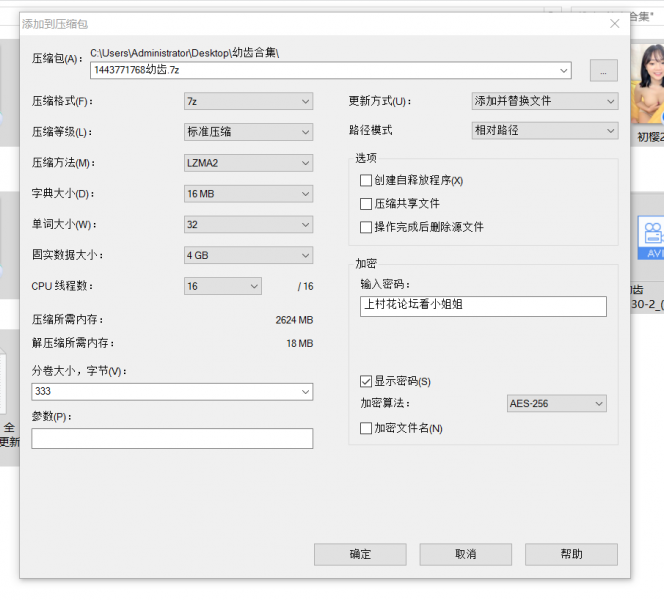Expand the 固实数据大小 dropdown showing 4 GB
664x600 pixels.
tap(248, 256)
